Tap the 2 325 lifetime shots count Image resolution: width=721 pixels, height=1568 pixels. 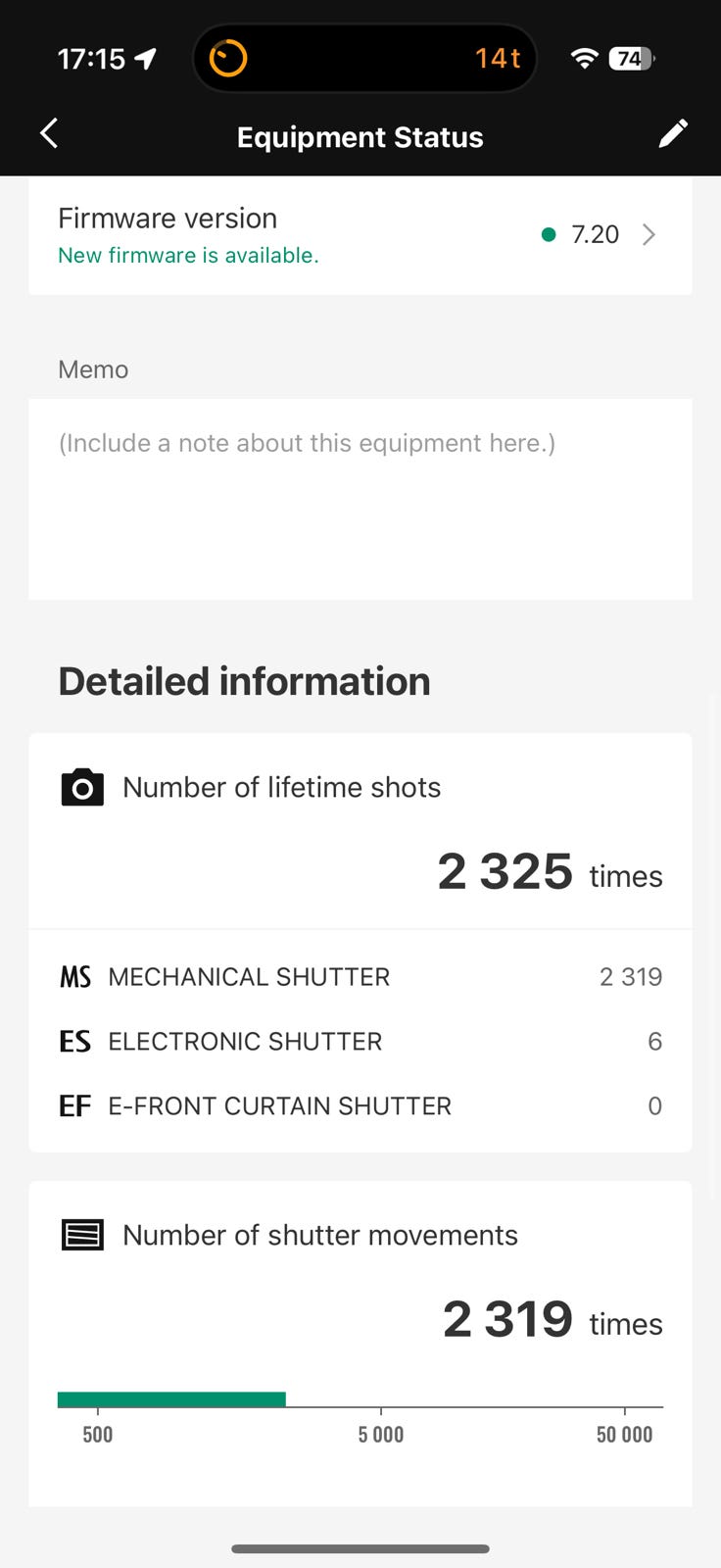[x=505, y=871]
